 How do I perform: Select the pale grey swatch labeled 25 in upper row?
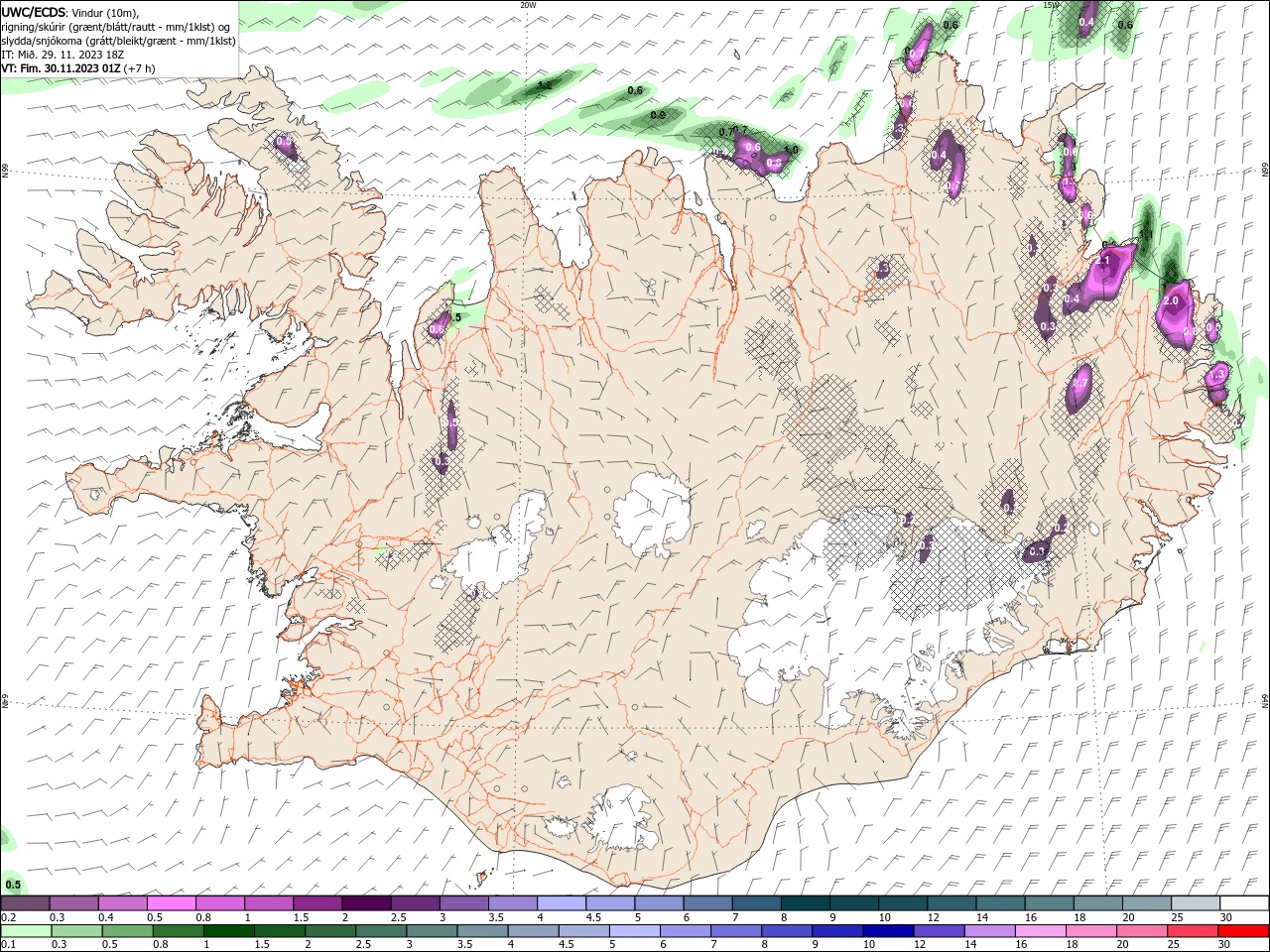[x=1195, y=903]
